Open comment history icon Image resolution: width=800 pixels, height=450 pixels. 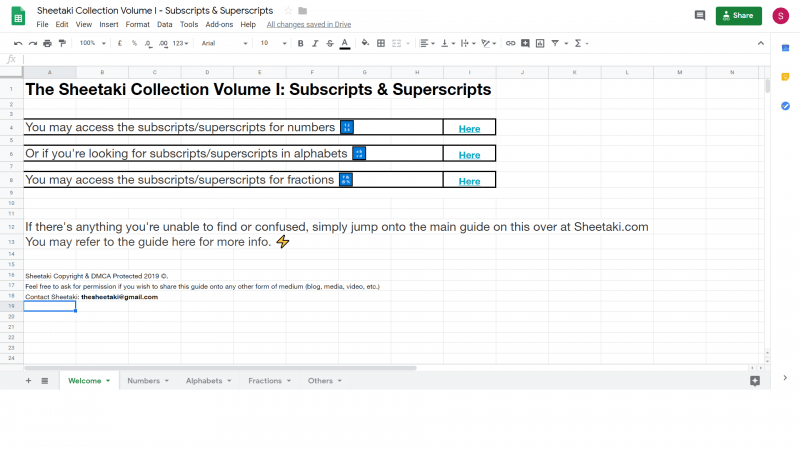(x=699, y=16)
